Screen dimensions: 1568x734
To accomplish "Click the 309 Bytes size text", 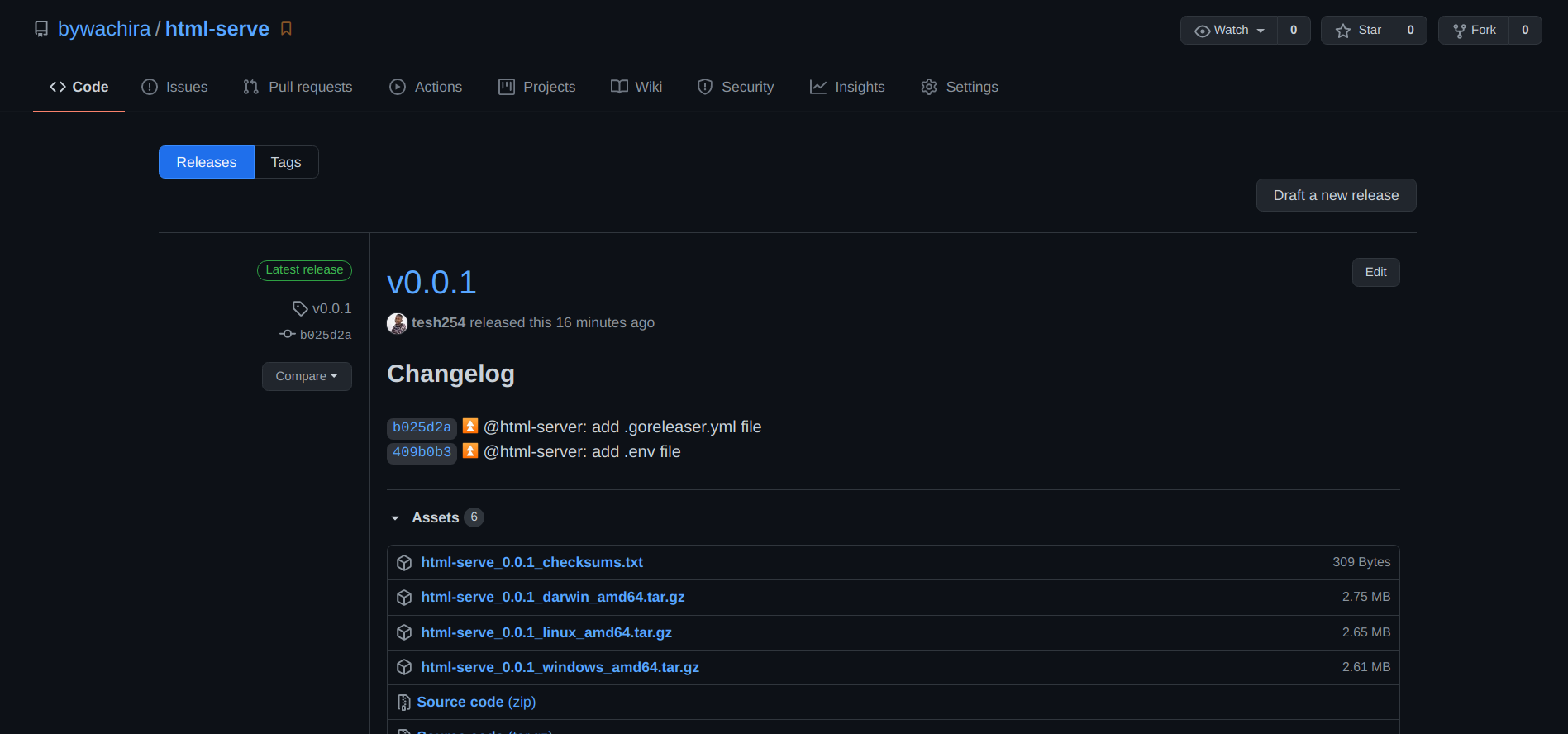I will pyautogui.click(x=1361, y=562).
